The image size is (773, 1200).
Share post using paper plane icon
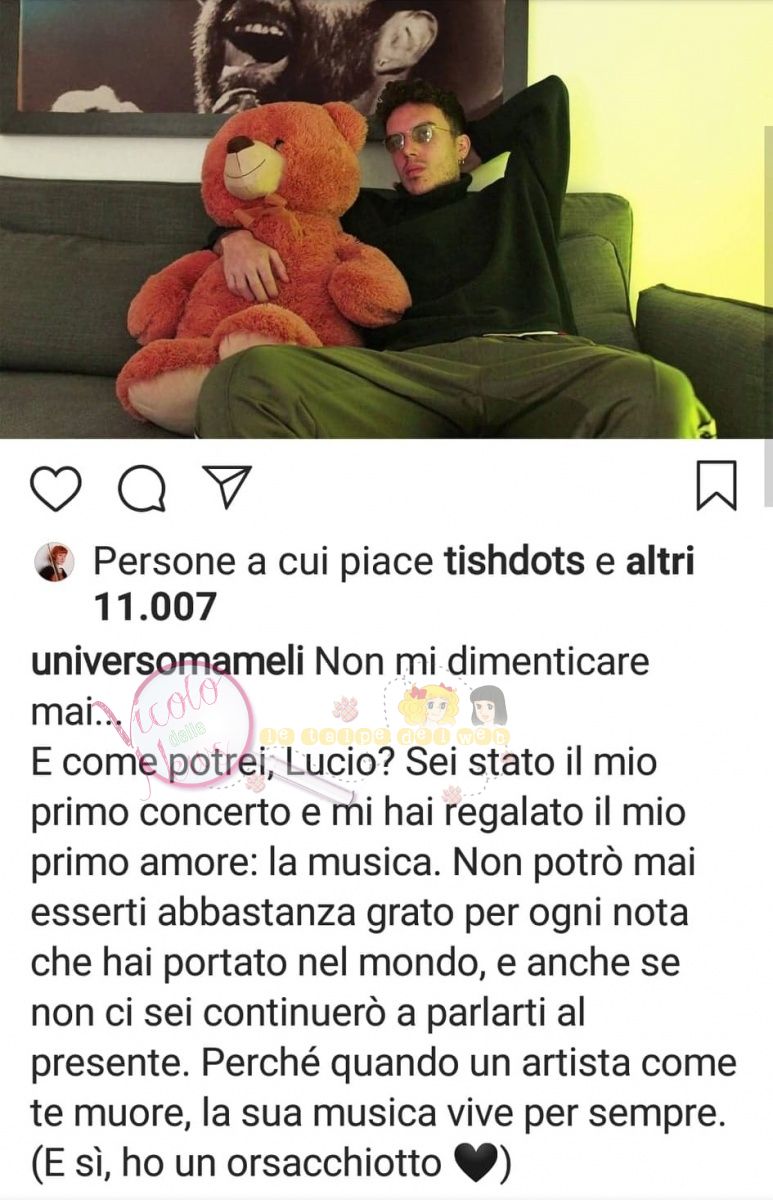[x=226, y=486]
